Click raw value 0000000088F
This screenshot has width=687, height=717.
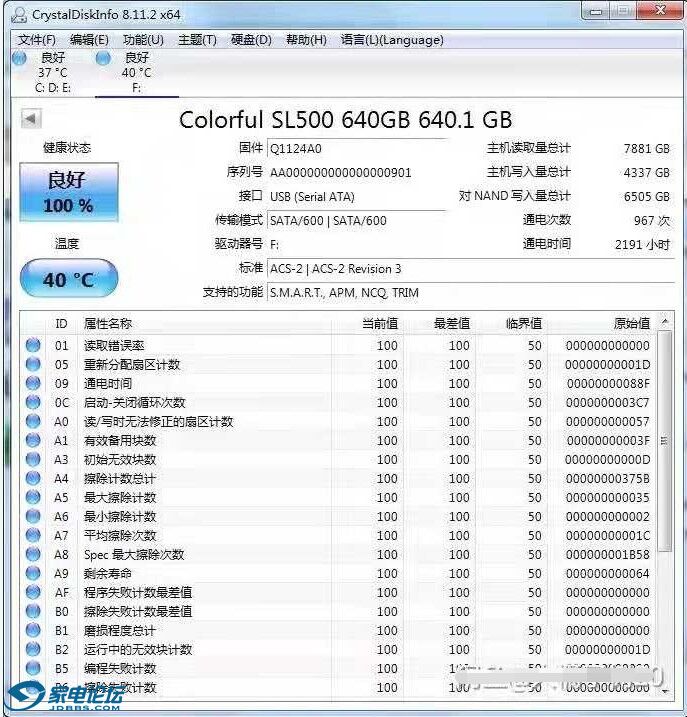[x=608, y=384]
